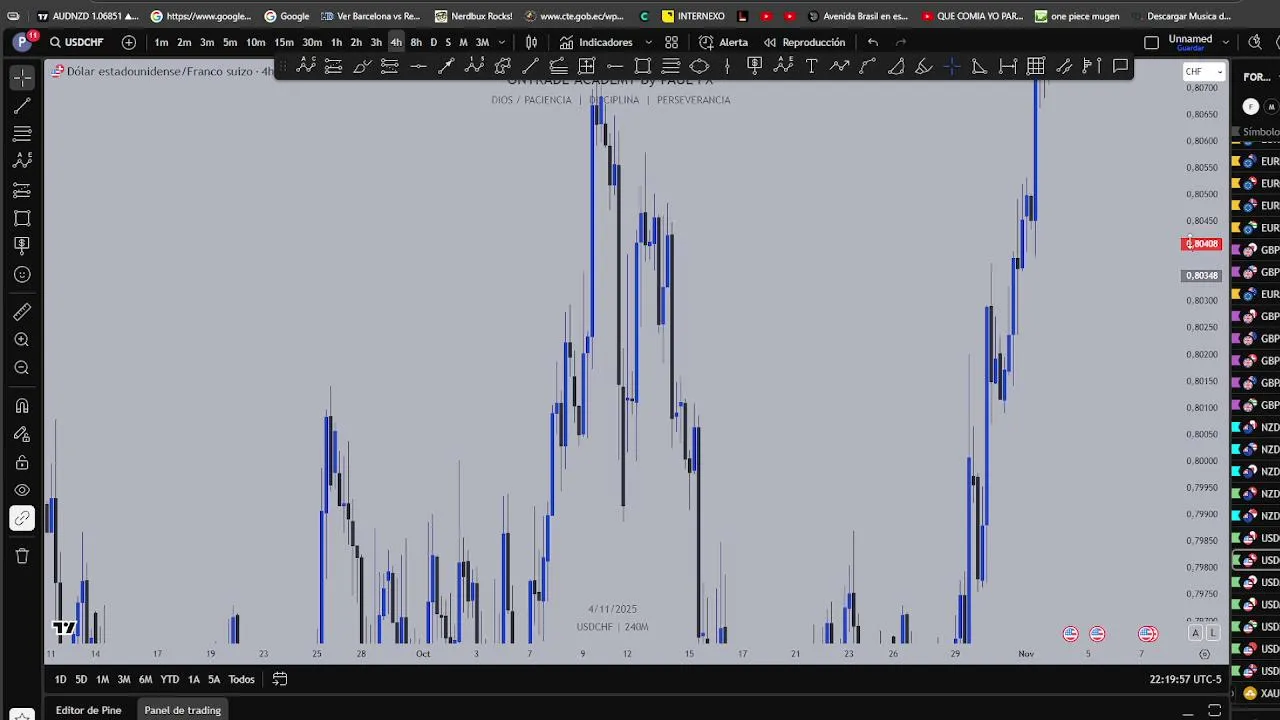Select the blue cross tool in floating toolbar
The image size is (1280, 720).
[x=951, y=66]
